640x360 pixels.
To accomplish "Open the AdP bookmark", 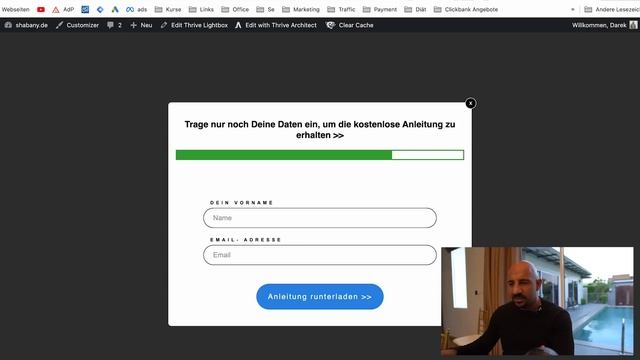I will 63,9.
